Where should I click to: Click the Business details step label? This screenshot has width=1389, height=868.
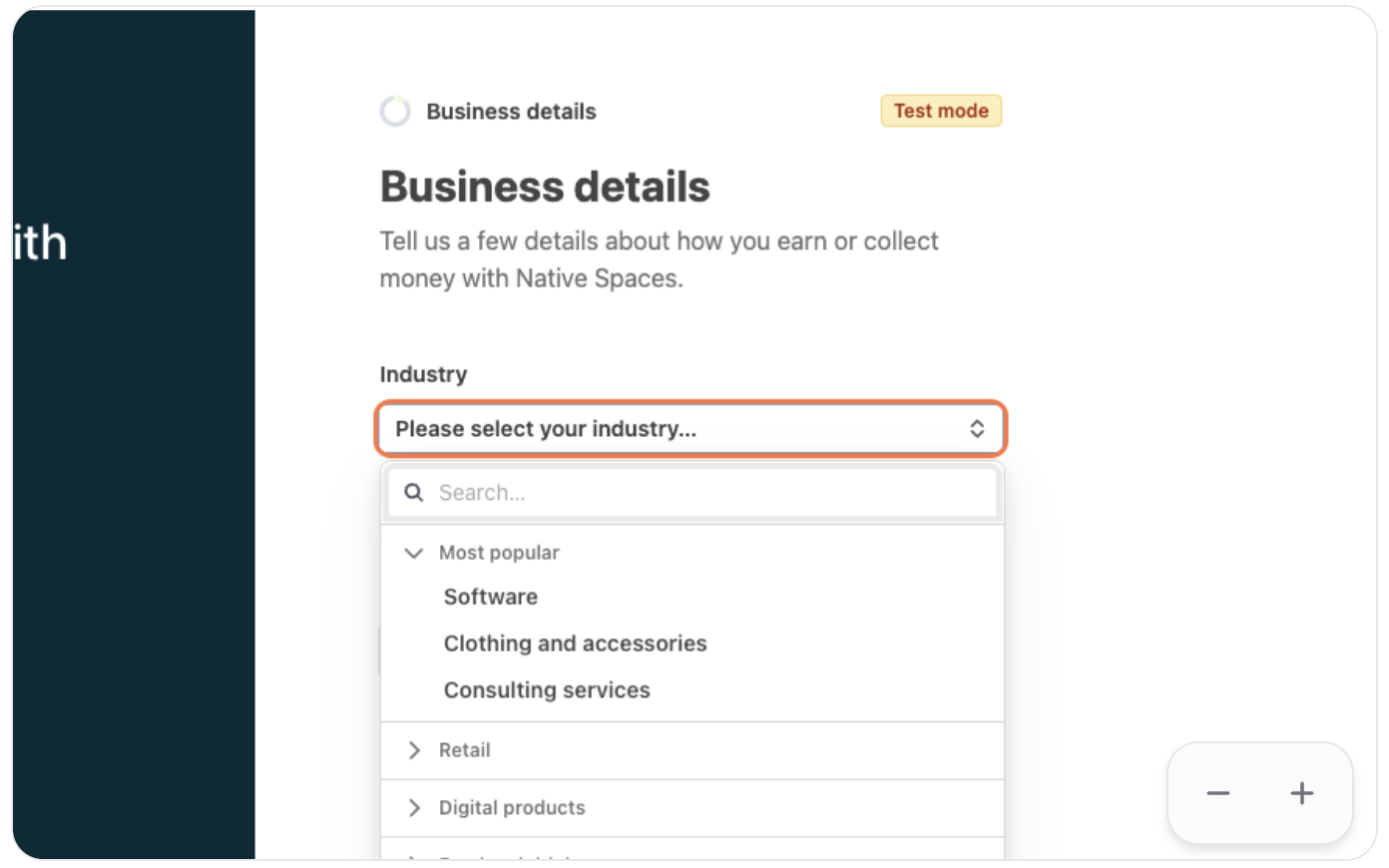point(511,112)
